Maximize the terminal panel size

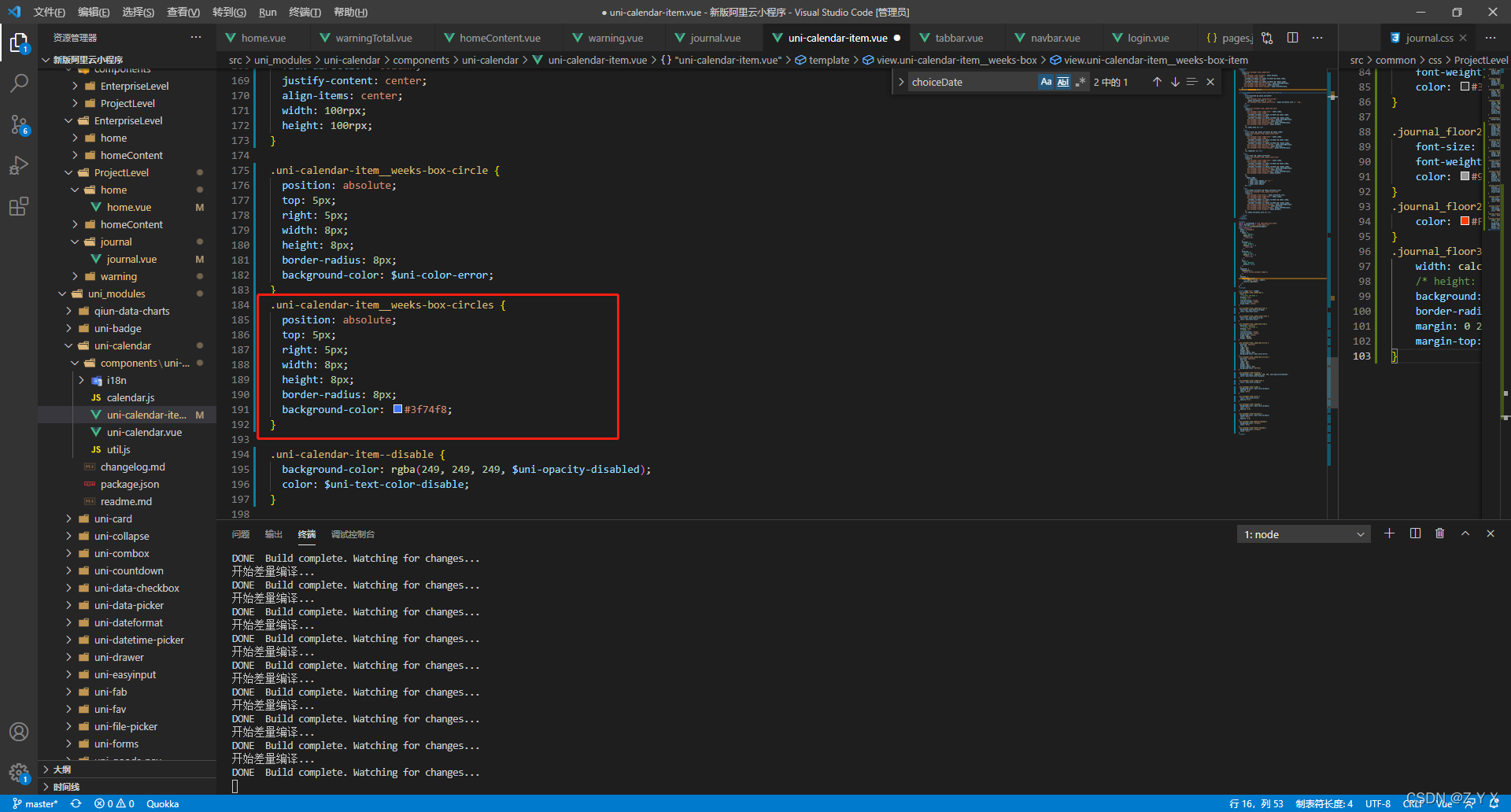pos(1465,533)
